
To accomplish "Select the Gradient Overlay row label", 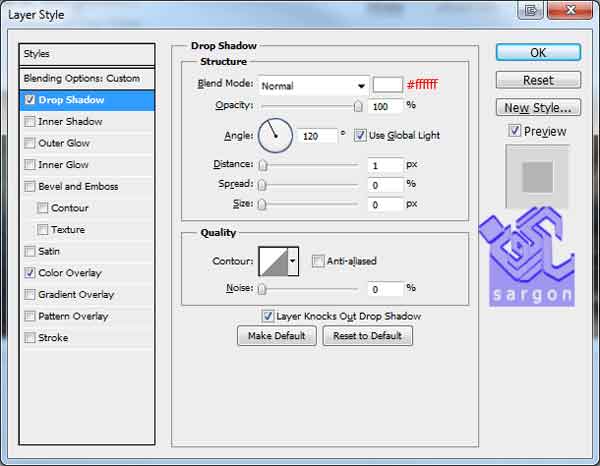I will [76, 294].
